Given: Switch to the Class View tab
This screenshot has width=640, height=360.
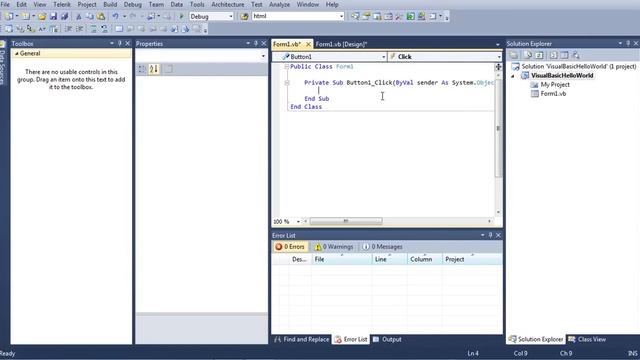Looking at the screenshot, I should point(587,339).
